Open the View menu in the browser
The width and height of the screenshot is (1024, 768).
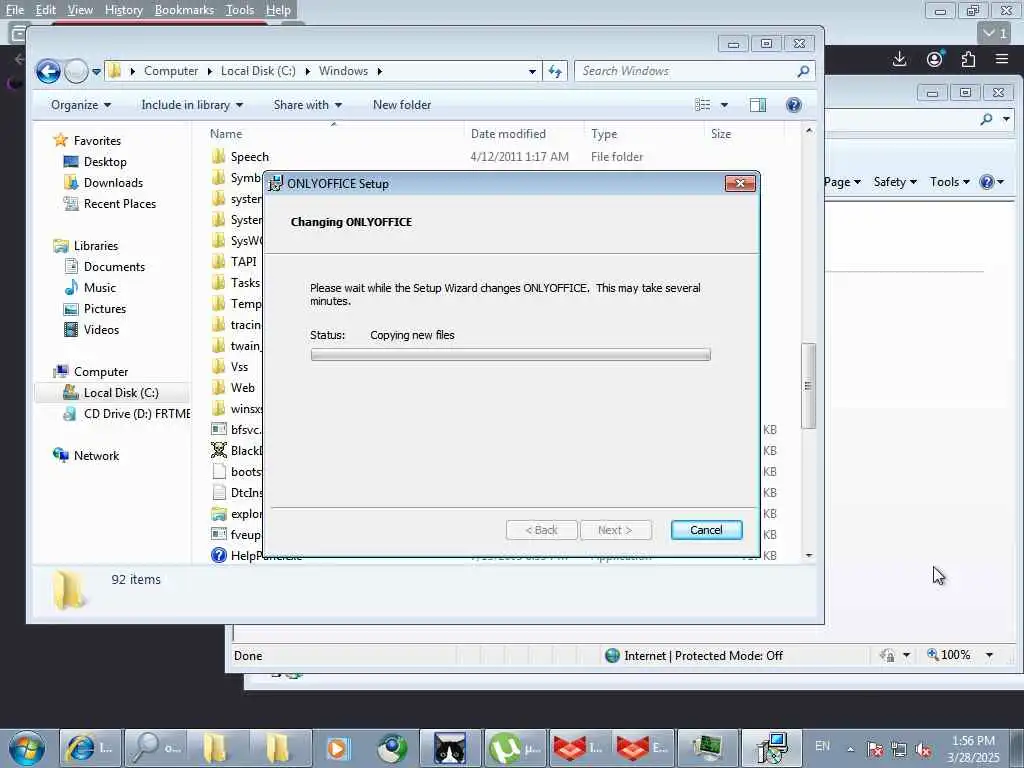[x=80, y=10]
